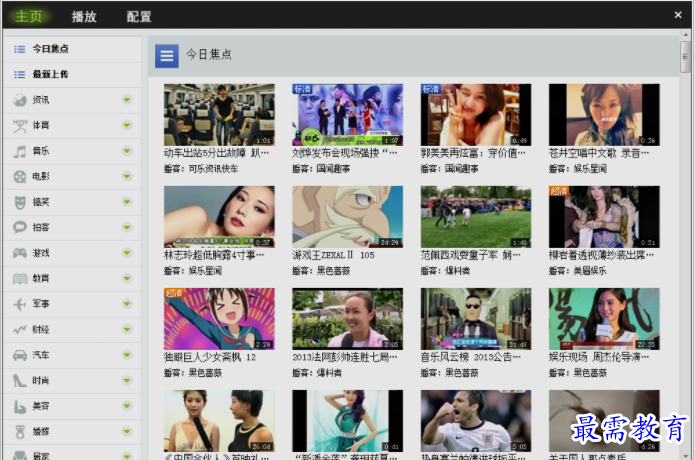Click the 美容 icon in sidebar
The width and height of the screenshot is (695, 460).
(20, 406)
